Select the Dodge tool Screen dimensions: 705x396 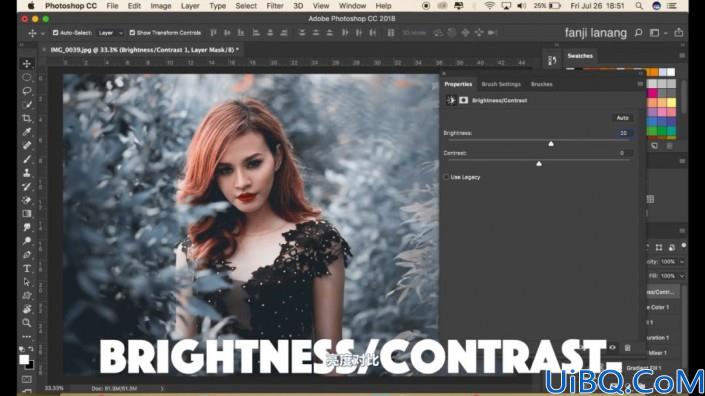pos(27,241)
